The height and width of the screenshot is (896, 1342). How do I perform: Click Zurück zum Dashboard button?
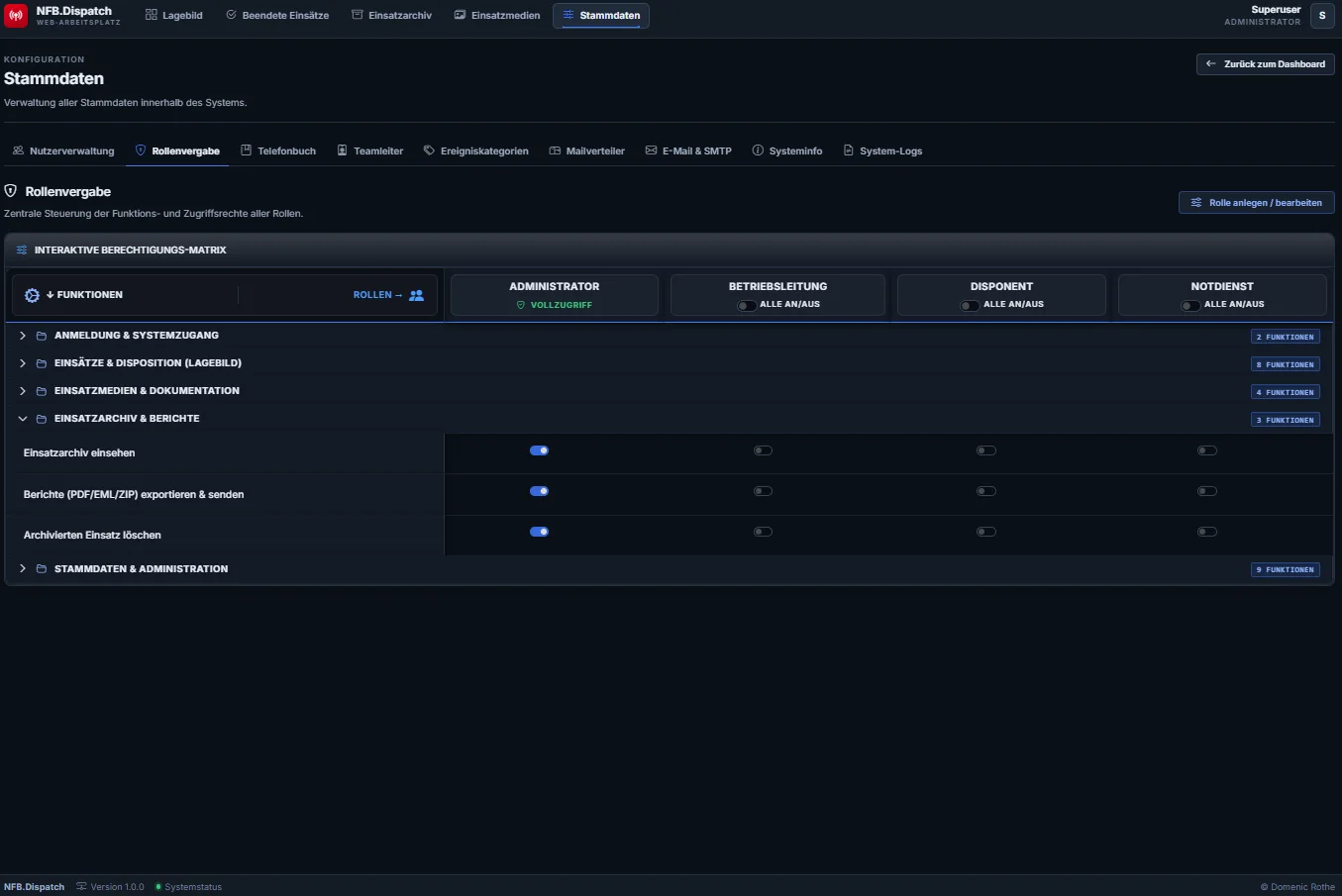tap(1266, 64)
